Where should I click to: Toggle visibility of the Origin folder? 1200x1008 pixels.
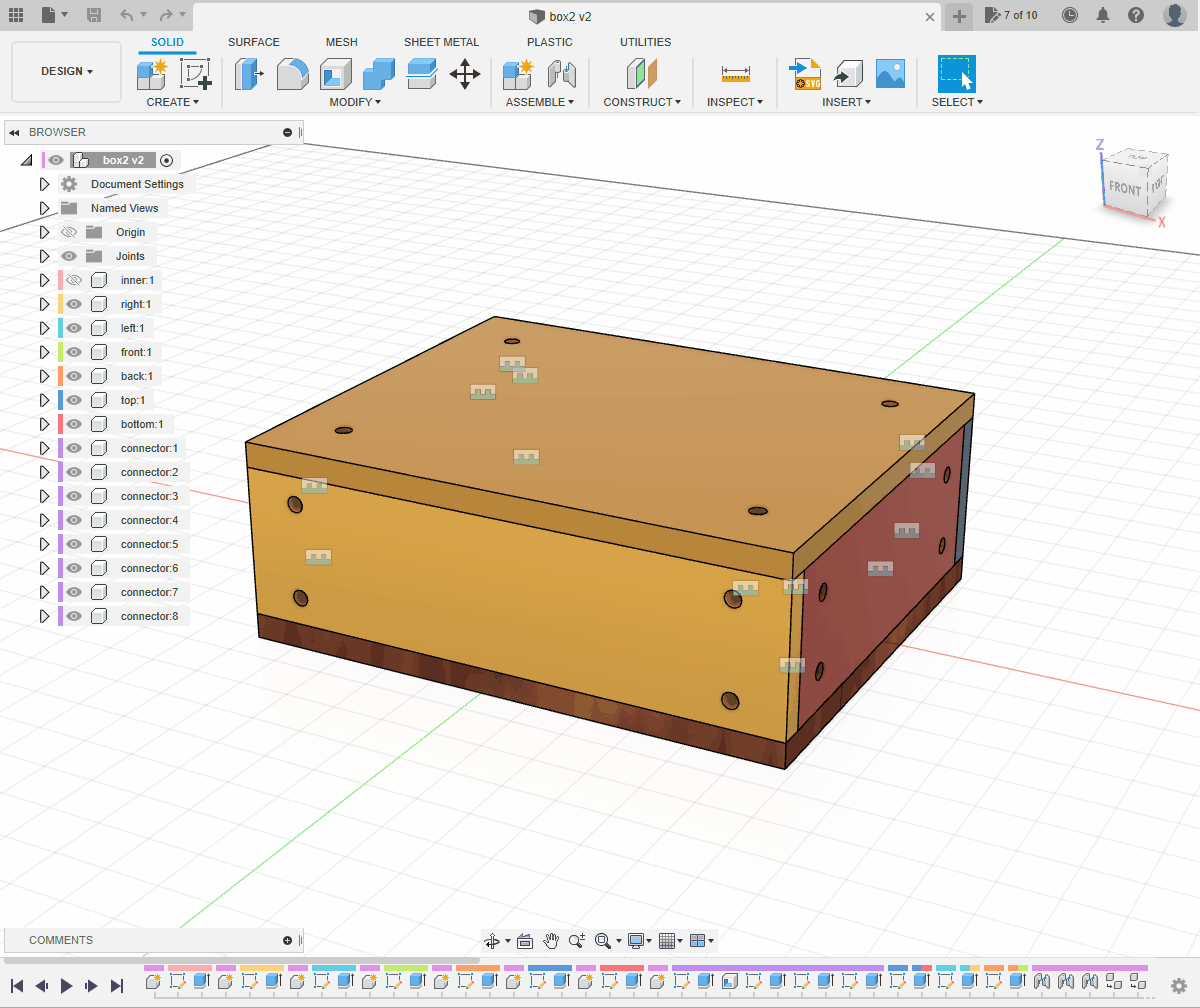(x=69, y=232)
